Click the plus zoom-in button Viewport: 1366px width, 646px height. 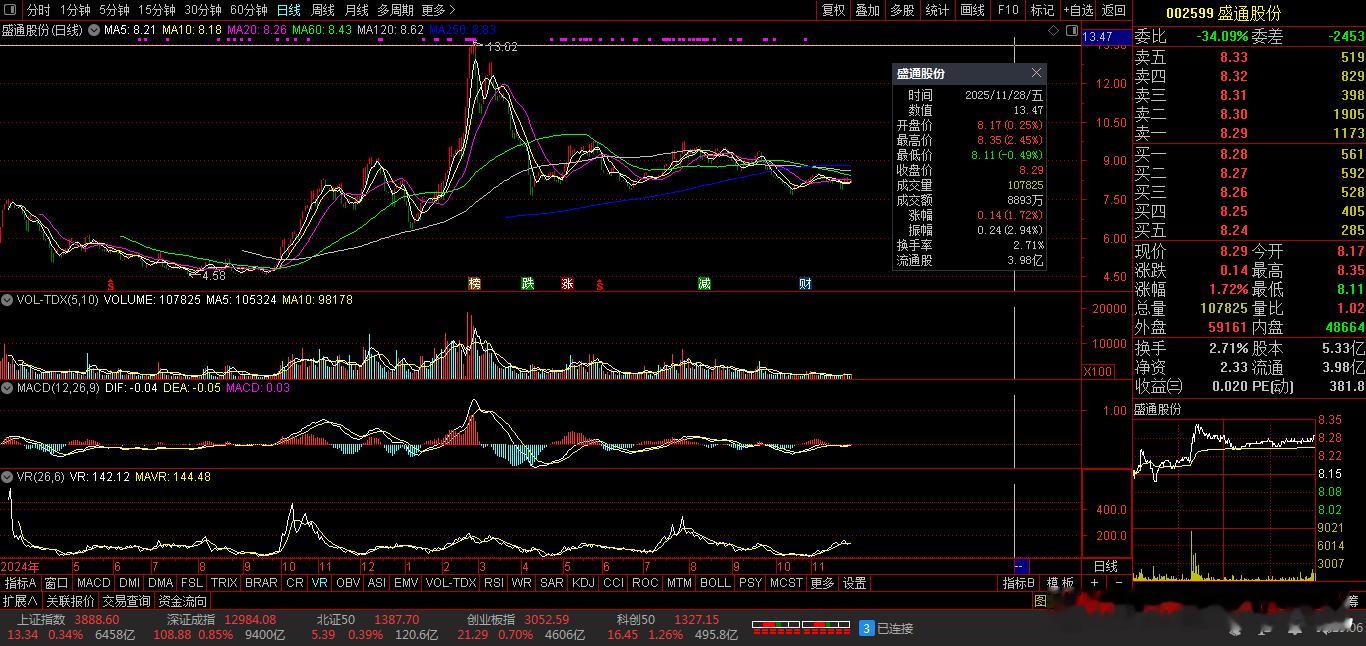[1094, 583]
